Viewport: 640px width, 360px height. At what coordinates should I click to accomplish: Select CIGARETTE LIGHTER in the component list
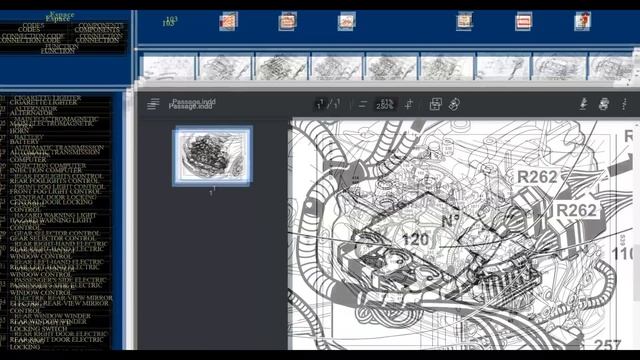45,100
